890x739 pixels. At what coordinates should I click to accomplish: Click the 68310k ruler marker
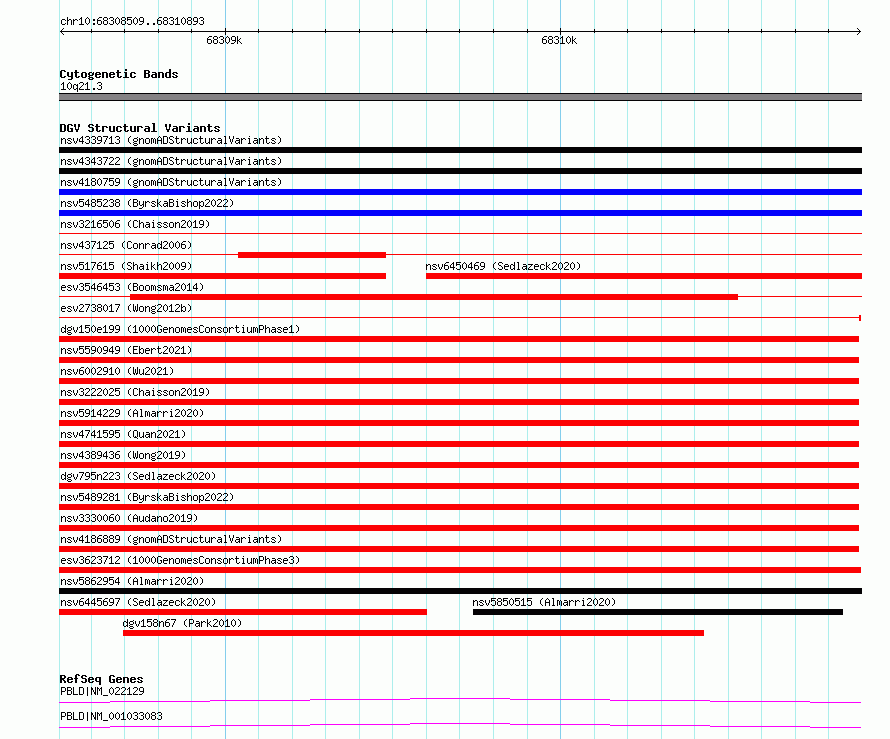click(559, 40)
